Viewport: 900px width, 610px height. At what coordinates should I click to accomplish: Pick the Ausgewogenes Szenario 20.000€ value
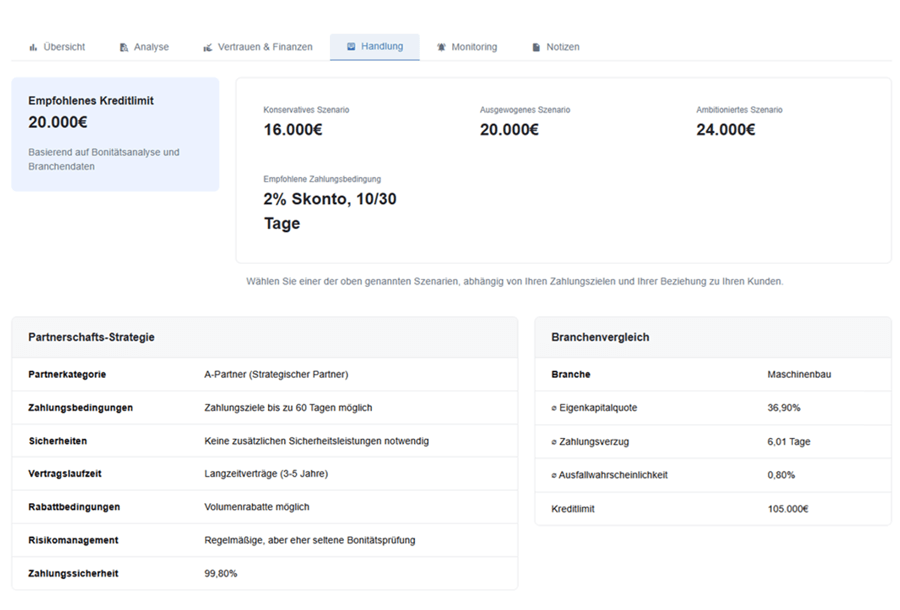click(x=509, y=129)
